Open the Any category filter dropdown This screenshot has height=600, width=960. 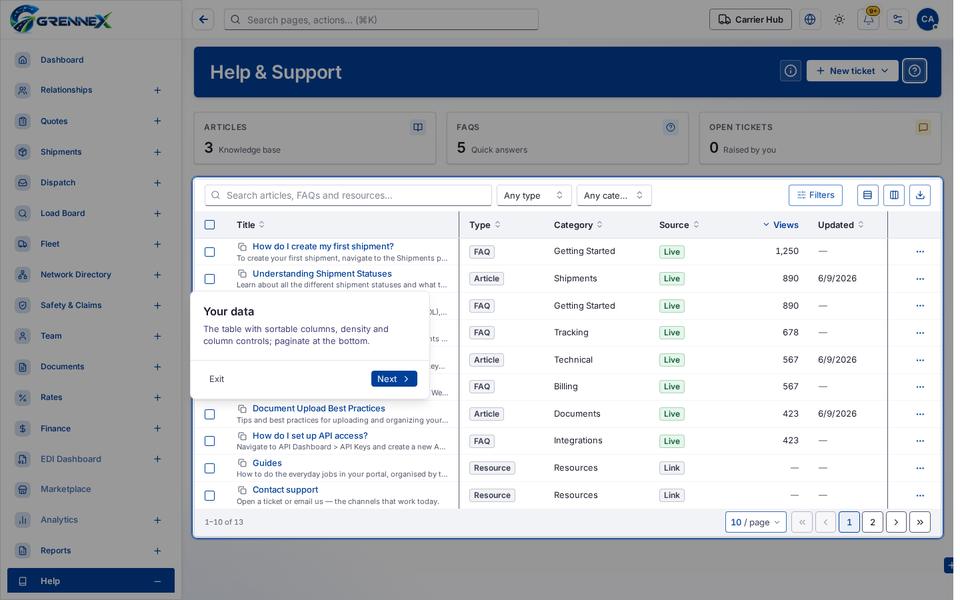(613, 195)
